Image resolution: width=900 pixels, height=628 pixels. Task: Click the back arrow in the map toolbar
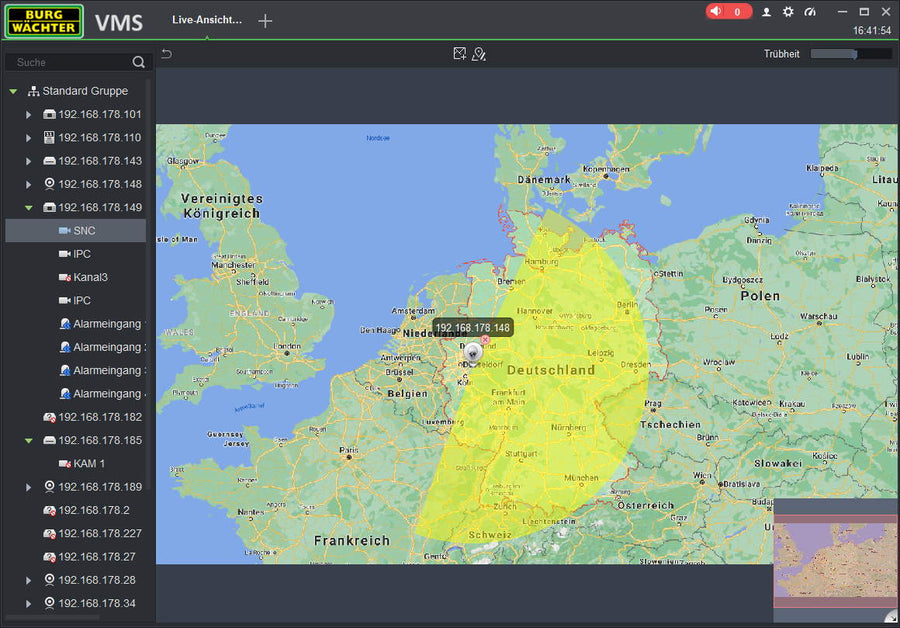(167, 54)
